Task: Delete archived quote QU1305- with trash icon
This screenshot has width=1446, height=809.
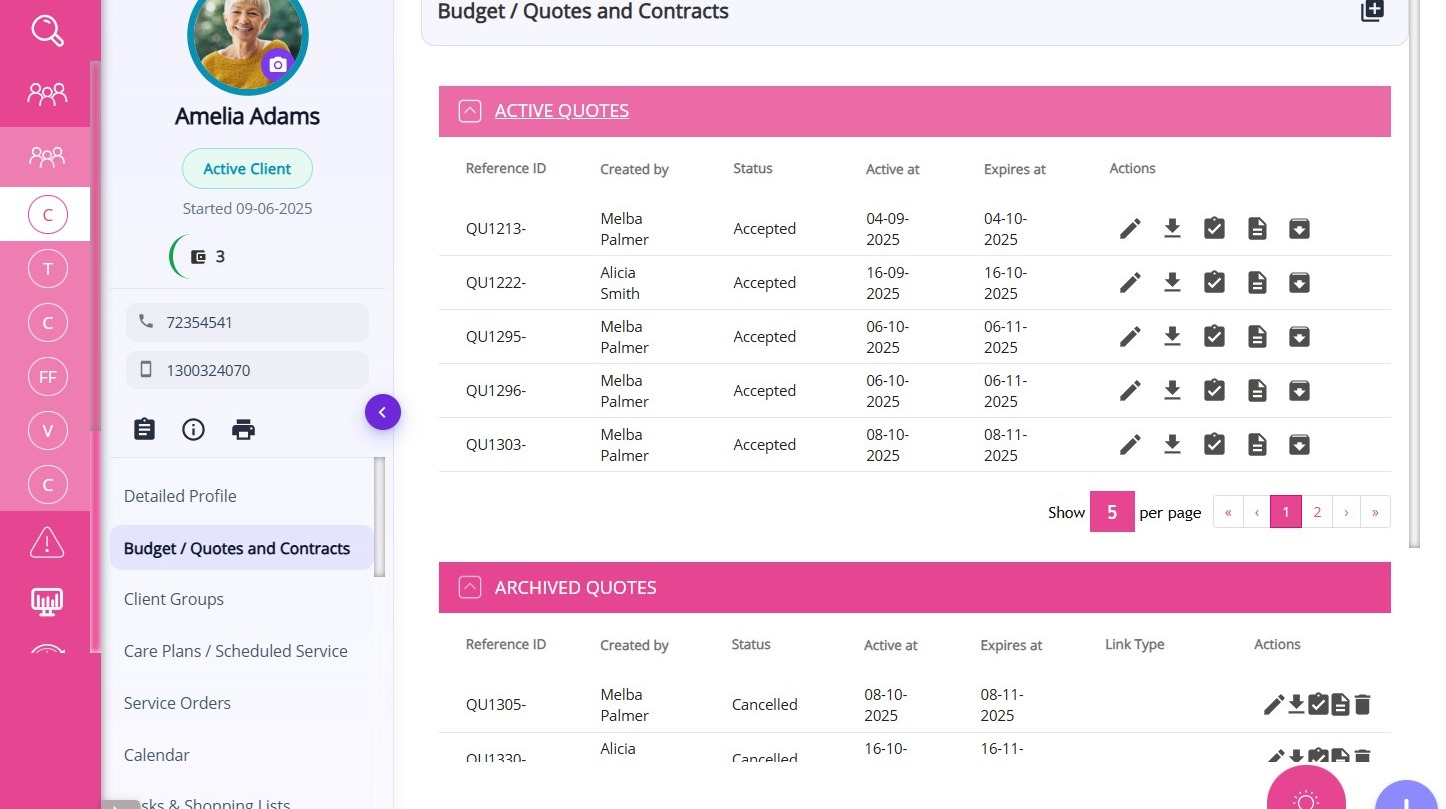Action: 1362,705
